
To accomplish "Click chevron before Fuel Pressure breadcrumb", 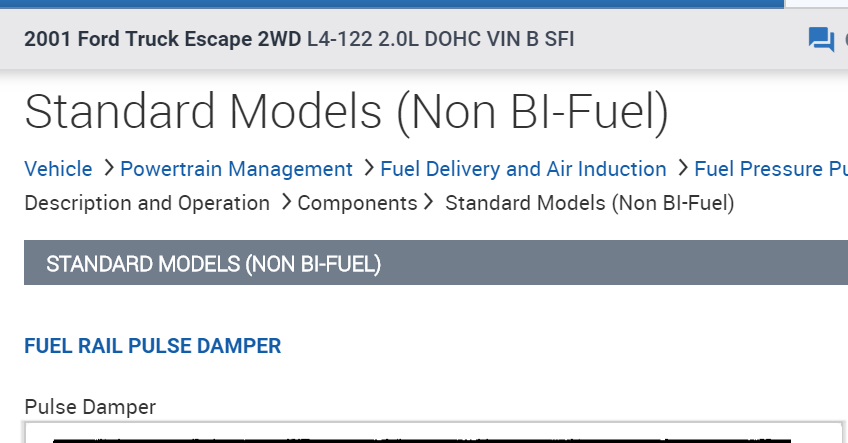I will pos(683,169).
